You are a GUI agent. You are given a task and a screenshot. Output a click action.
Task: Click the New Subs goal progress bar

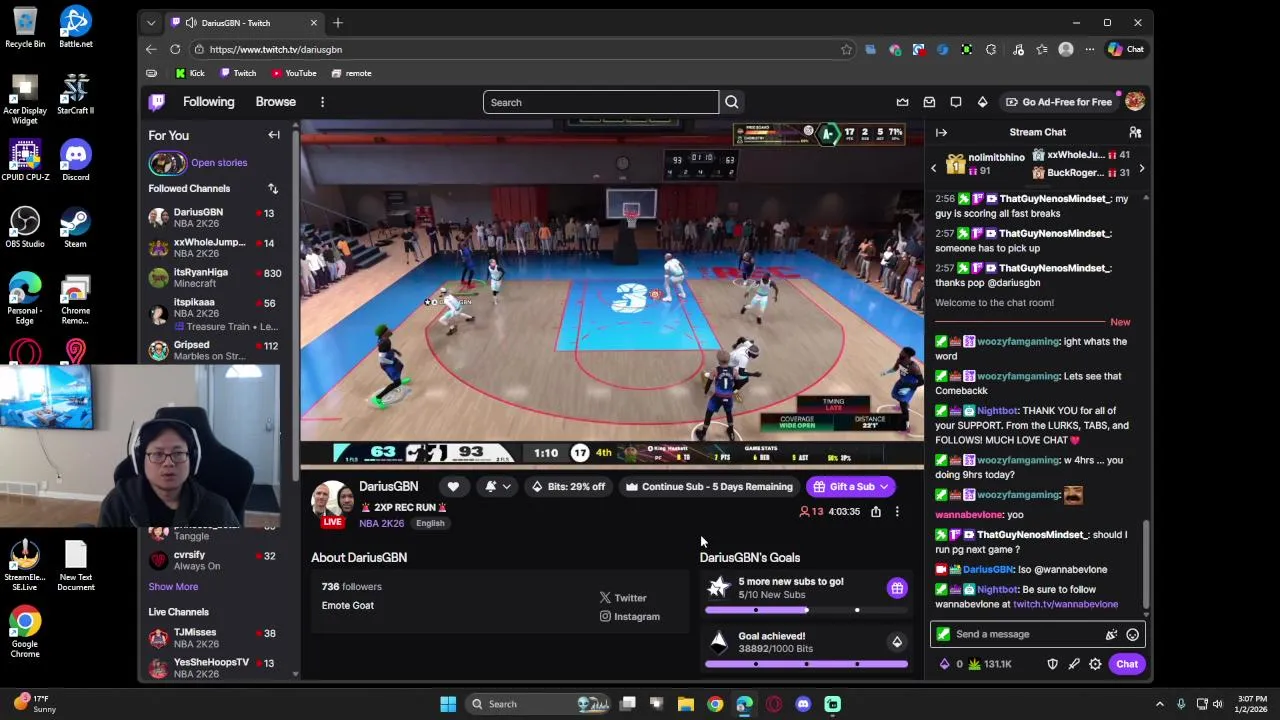pyautogui.click(x=806, y=610)
